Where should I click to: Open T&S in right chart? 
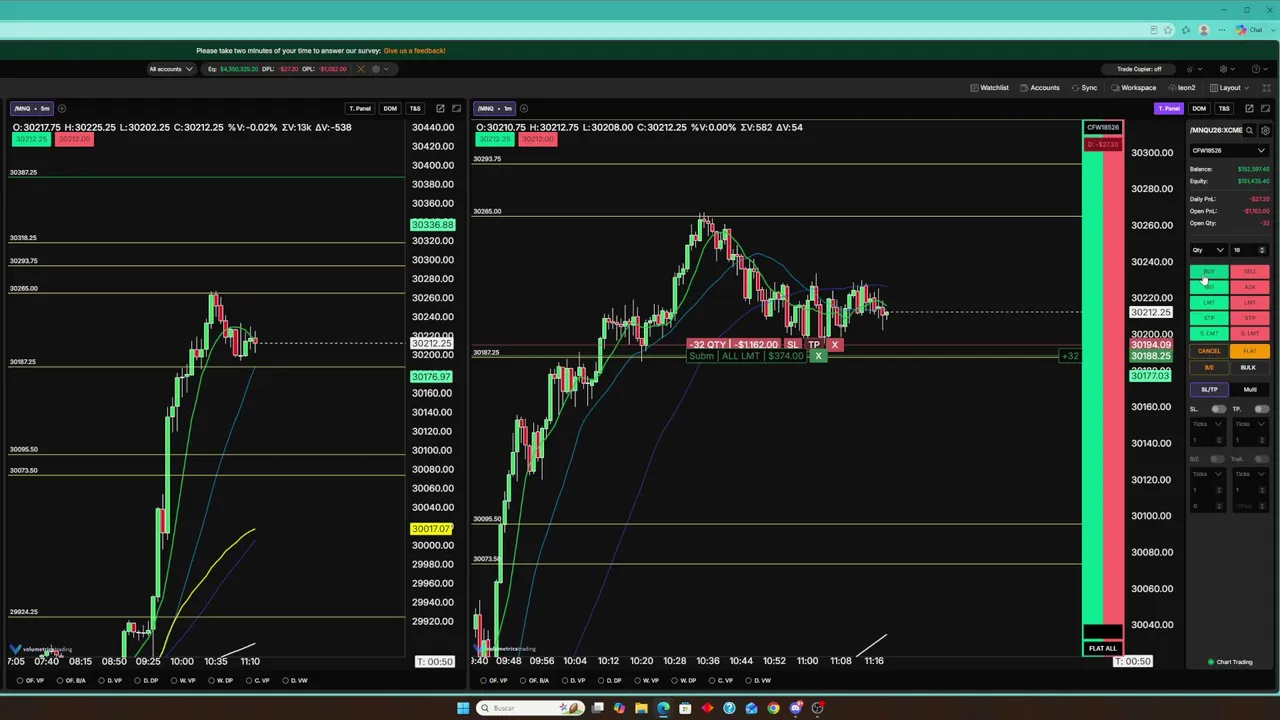[1224, 108]
